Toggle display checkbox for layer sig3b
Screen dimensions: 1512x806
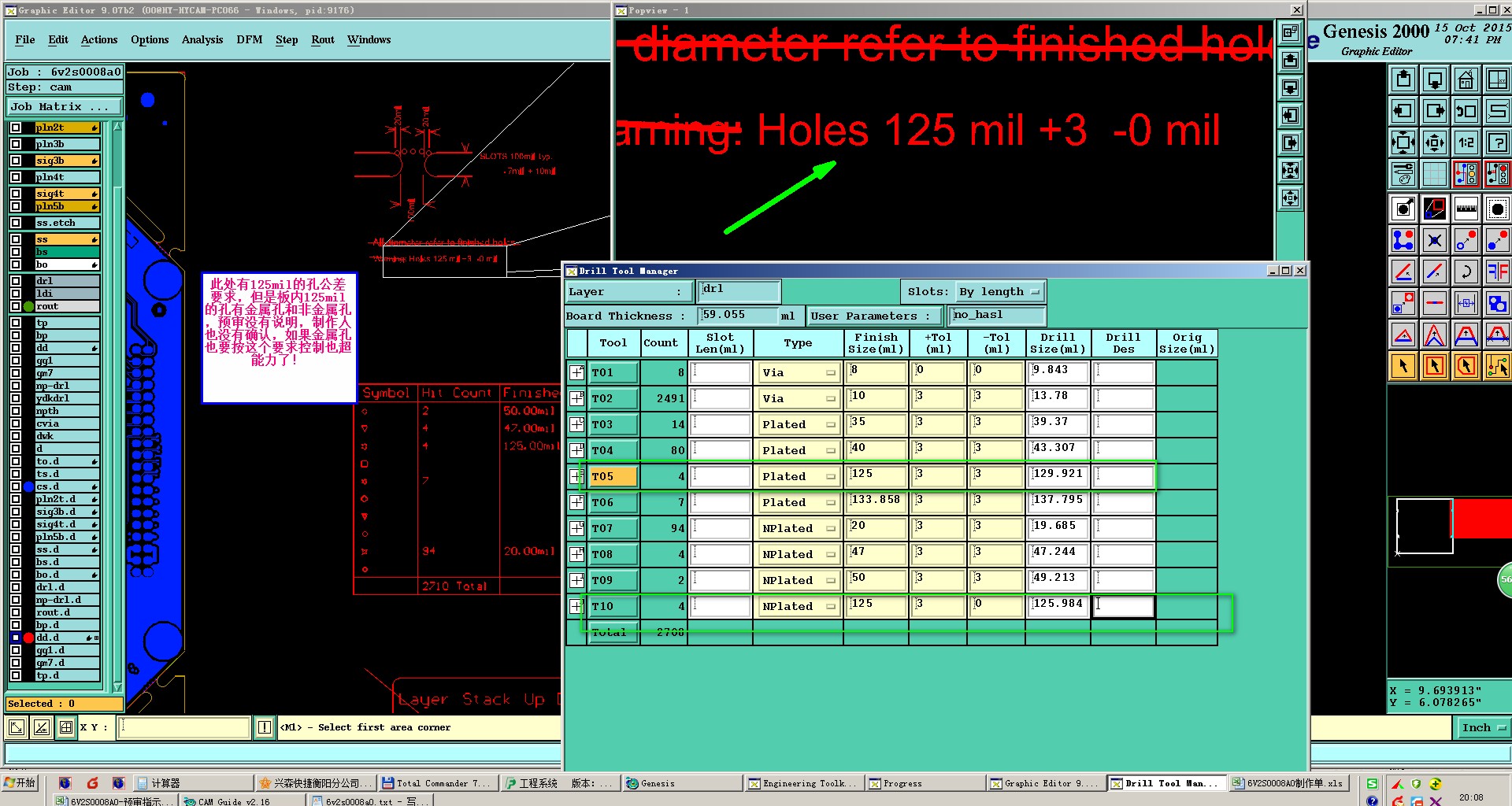[x=16, y=161]
